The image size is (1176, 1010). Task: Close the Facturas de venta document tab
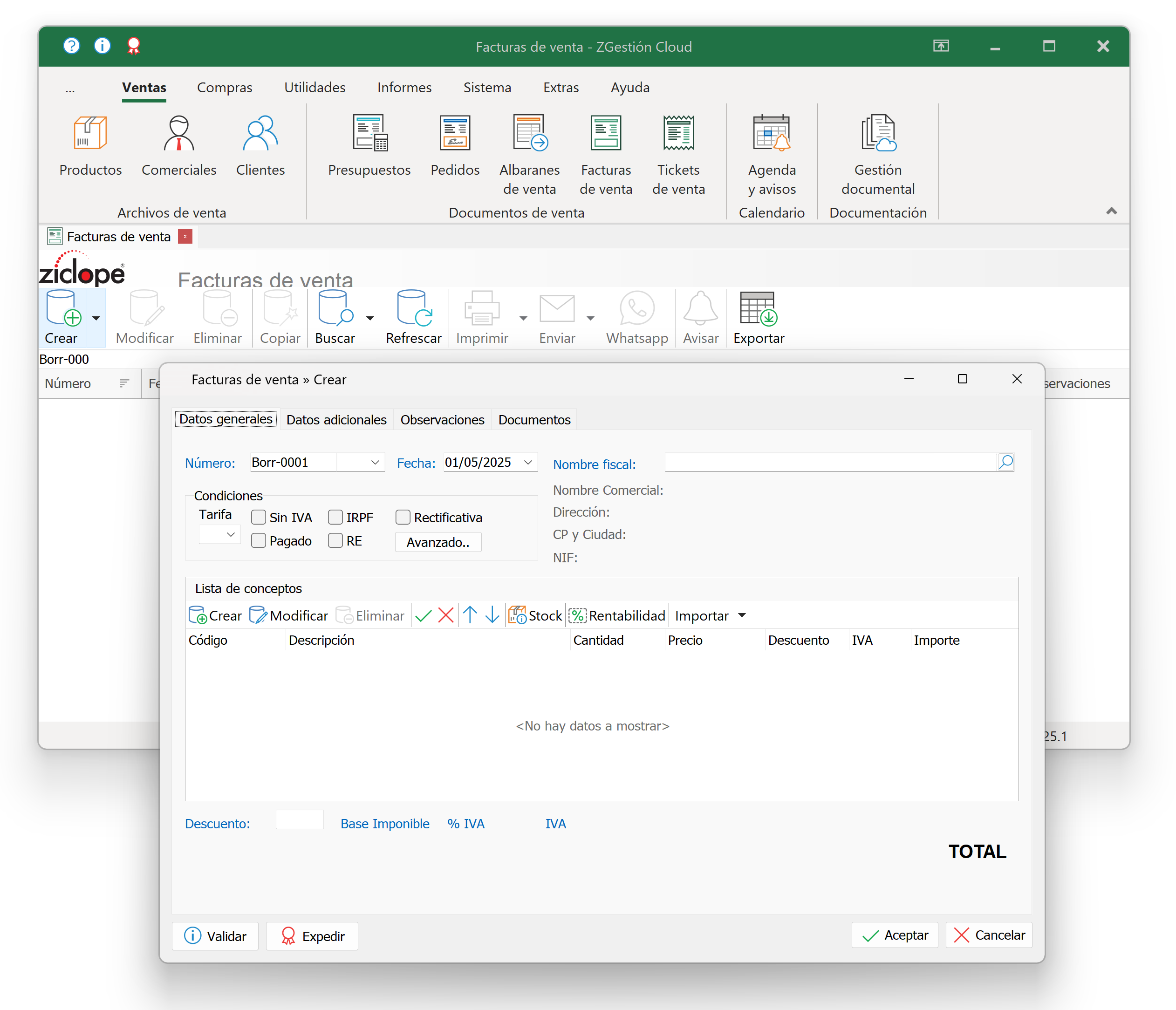click(x=185, y=237)
